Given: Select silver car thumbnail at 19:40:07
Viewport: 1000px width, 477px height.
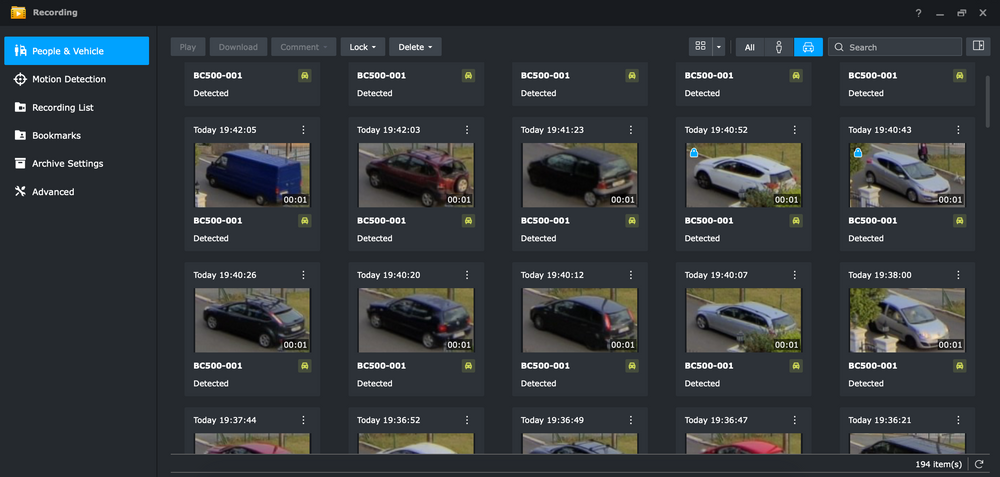Looking at the screenshot, I should (x=744, y=320).
